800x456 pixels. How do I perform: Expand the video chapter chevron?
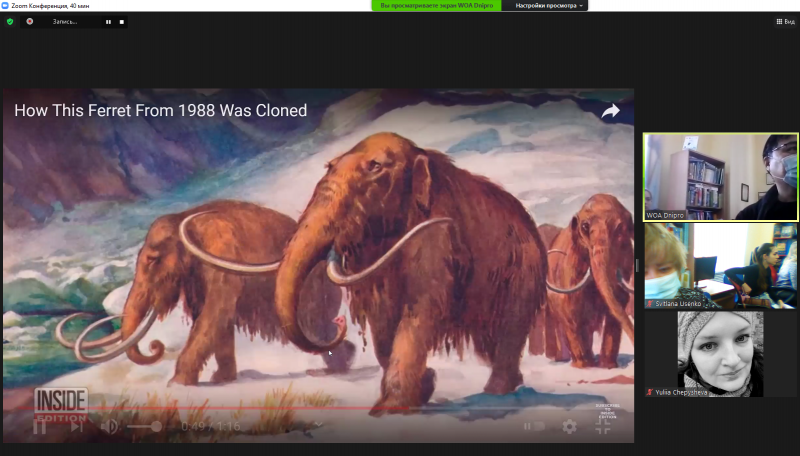coord(318,425)
